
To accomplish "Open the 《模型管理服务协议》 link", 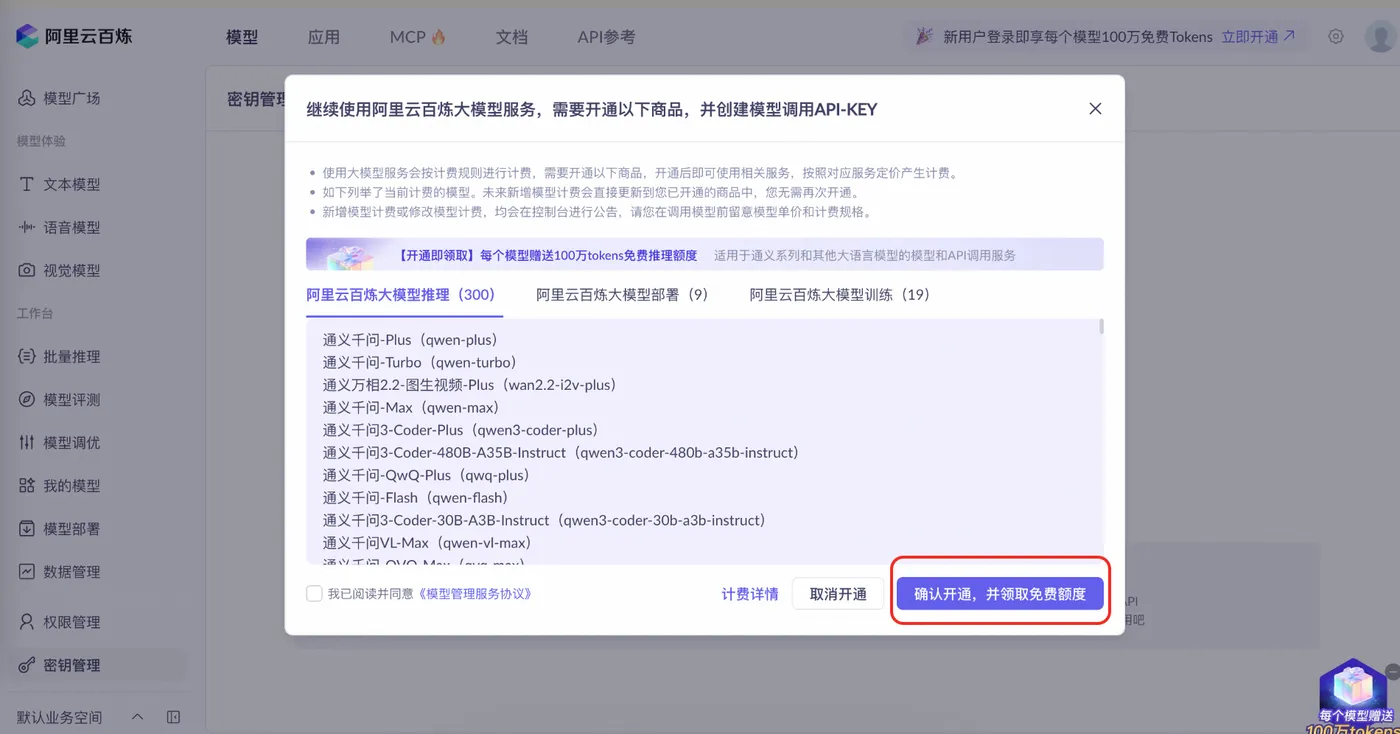I will [x=474, y=593].
